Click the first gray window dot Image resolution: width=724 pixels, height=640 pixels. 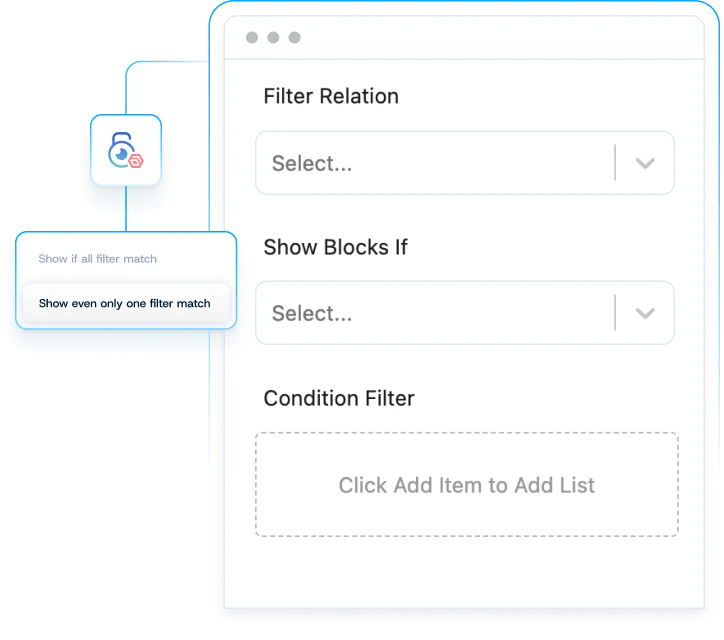[251, 38]
